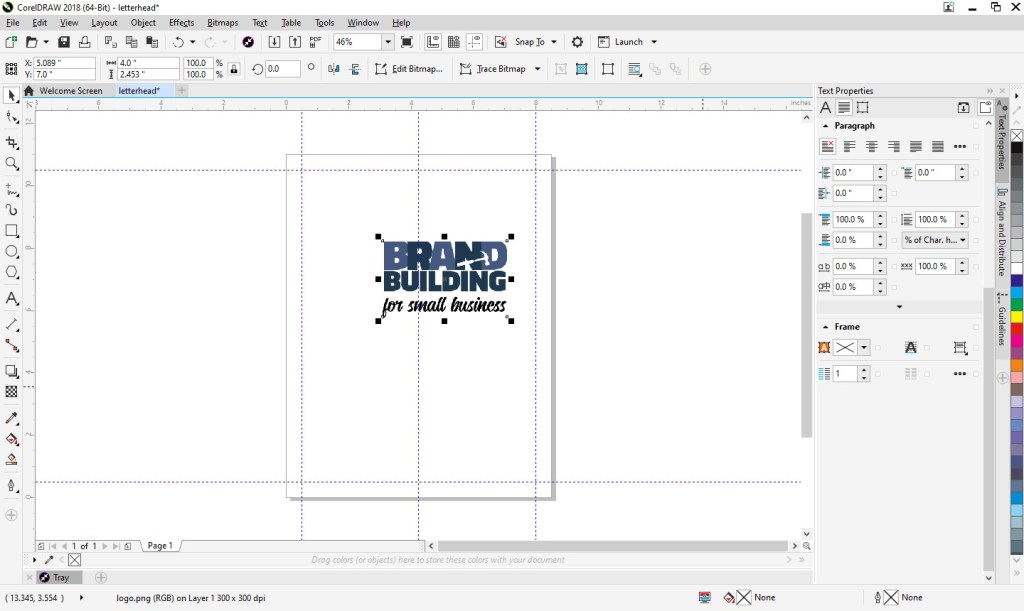
Task: Toggle the lock ratio padlock
Action: pyautogui.click(x=234, y=69)
